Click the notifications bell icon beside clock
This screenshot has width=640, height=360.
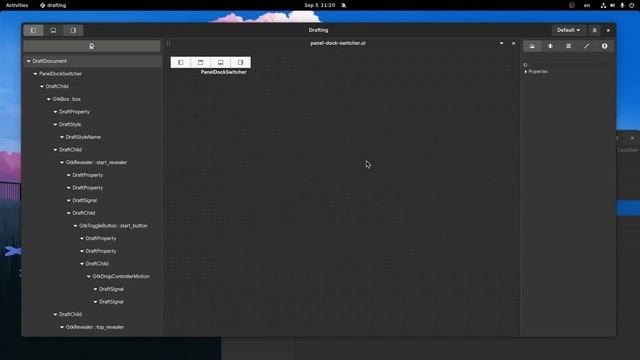click(x=344, y=5)
